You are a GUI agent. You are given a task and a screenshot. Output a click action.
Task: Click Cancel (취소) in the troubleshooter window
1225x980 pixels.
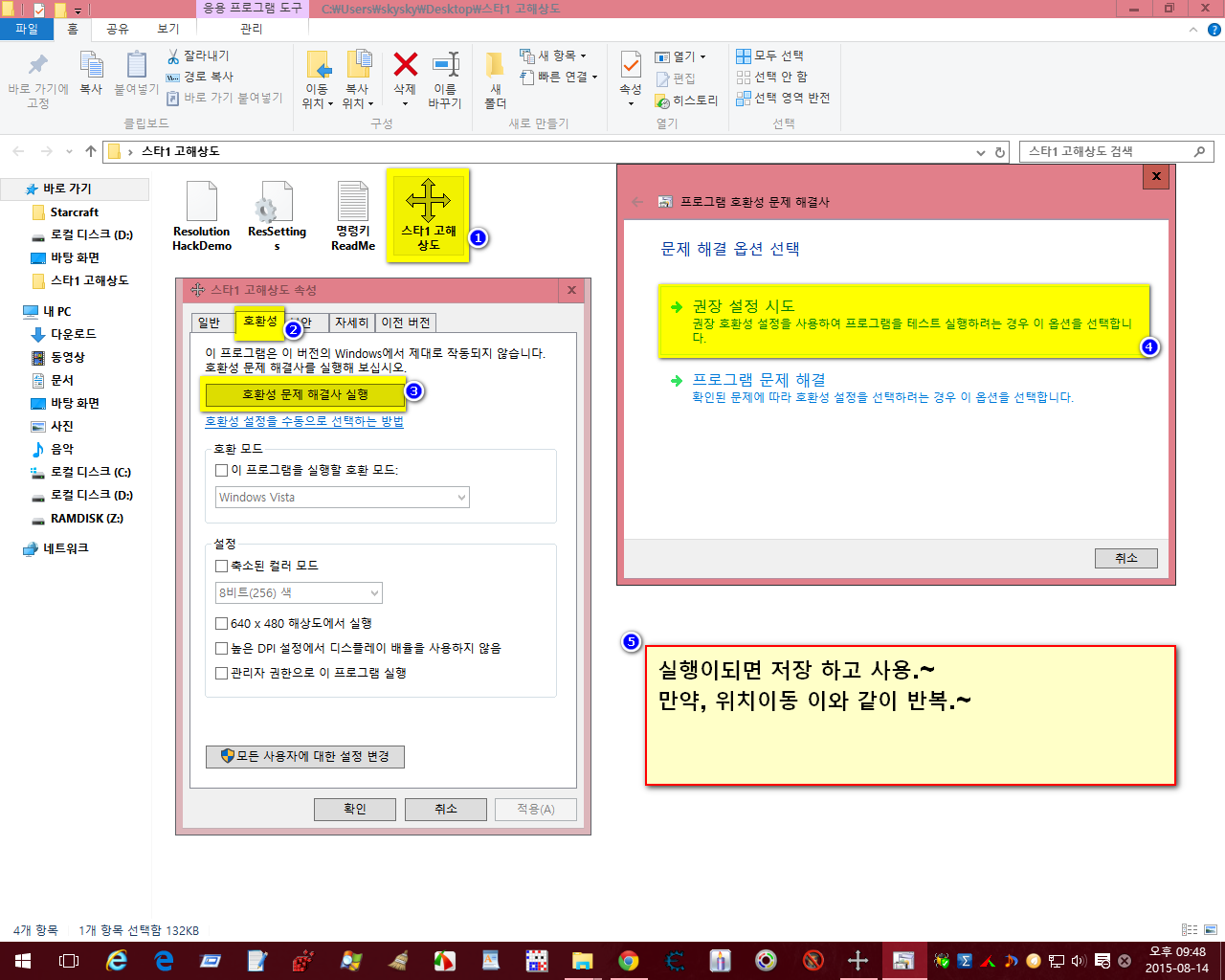point(1126,558)
